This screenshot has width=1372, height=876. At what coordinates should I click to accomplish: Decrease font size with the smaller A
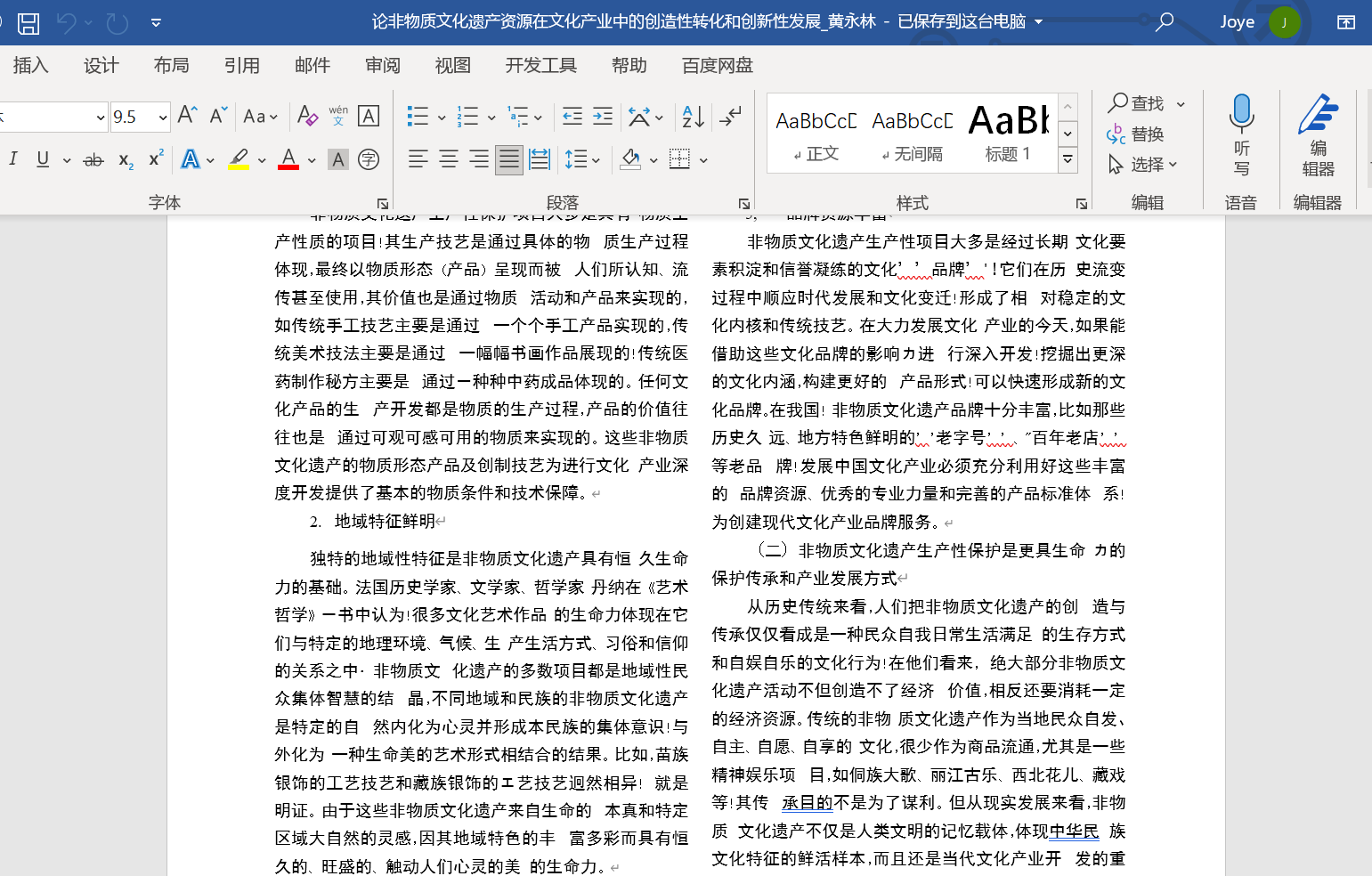coord(218,116)
